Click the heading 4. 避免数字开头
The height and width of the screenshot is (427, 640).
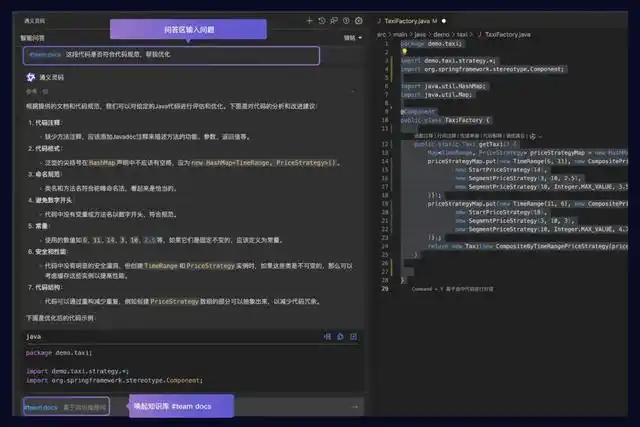pyautogui.click(x=50, y=200)
